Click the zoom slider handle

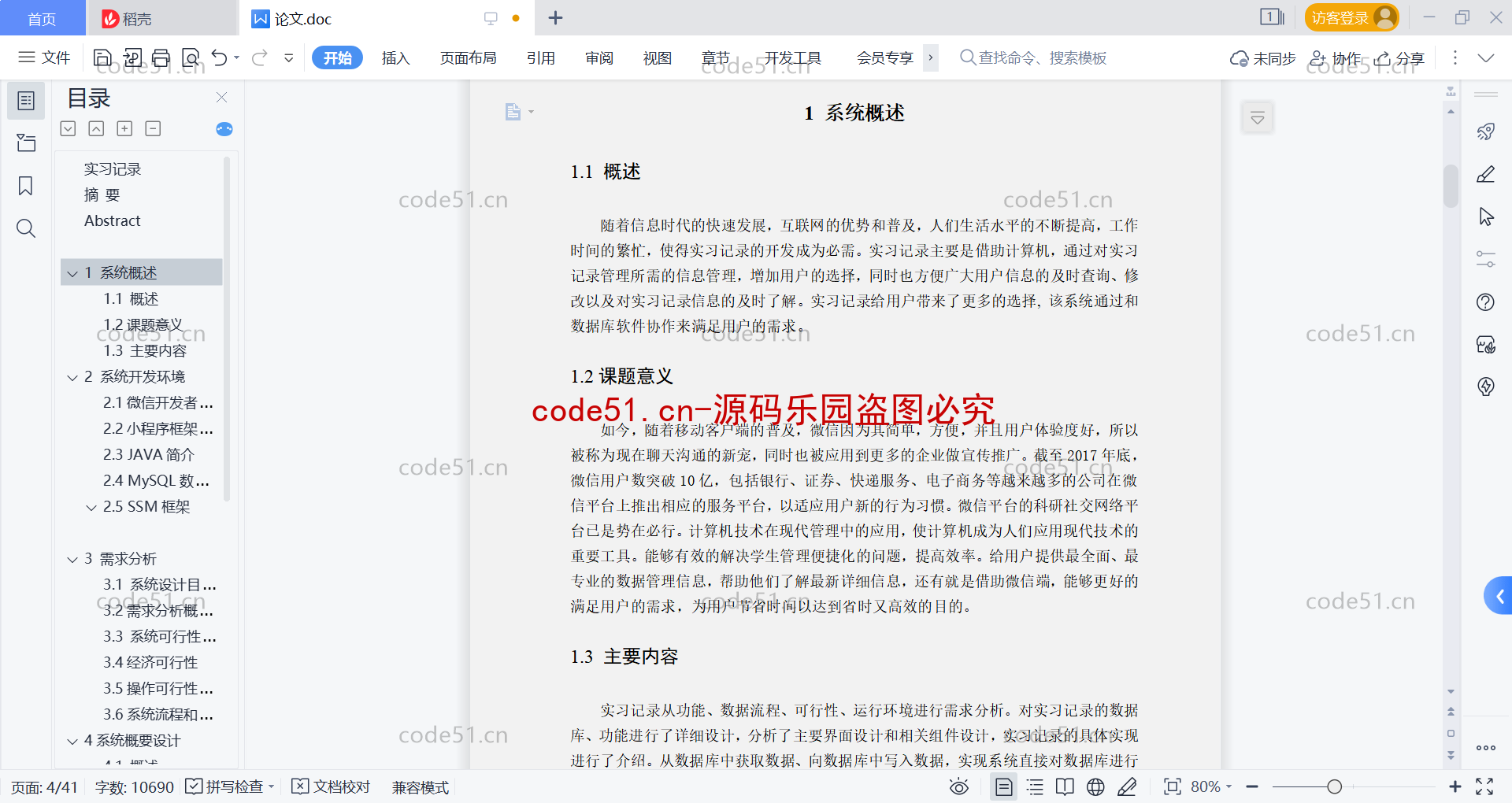pos(1334,786)
